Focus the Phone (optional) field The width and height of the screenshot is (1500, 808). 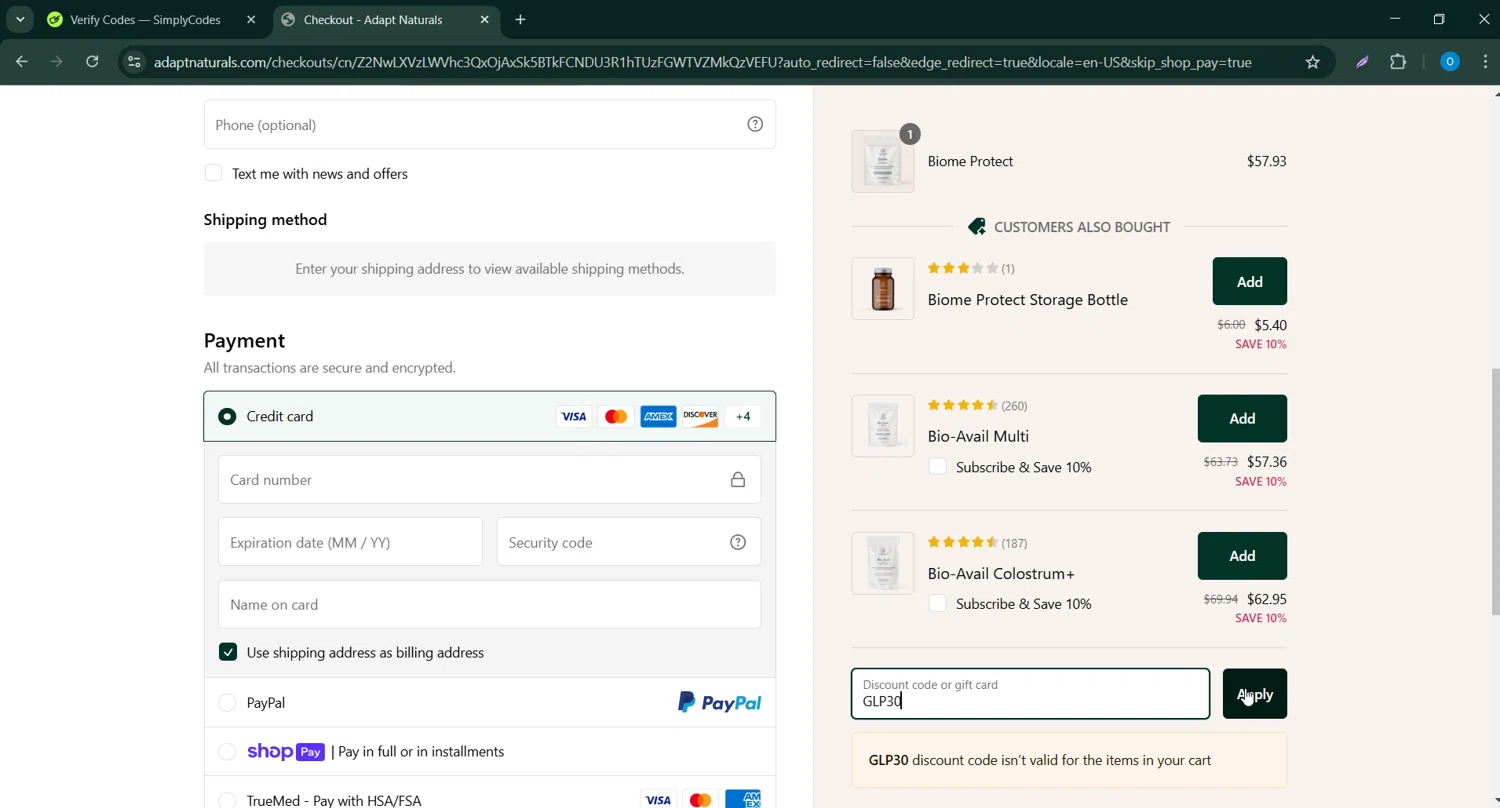[489, 124]
